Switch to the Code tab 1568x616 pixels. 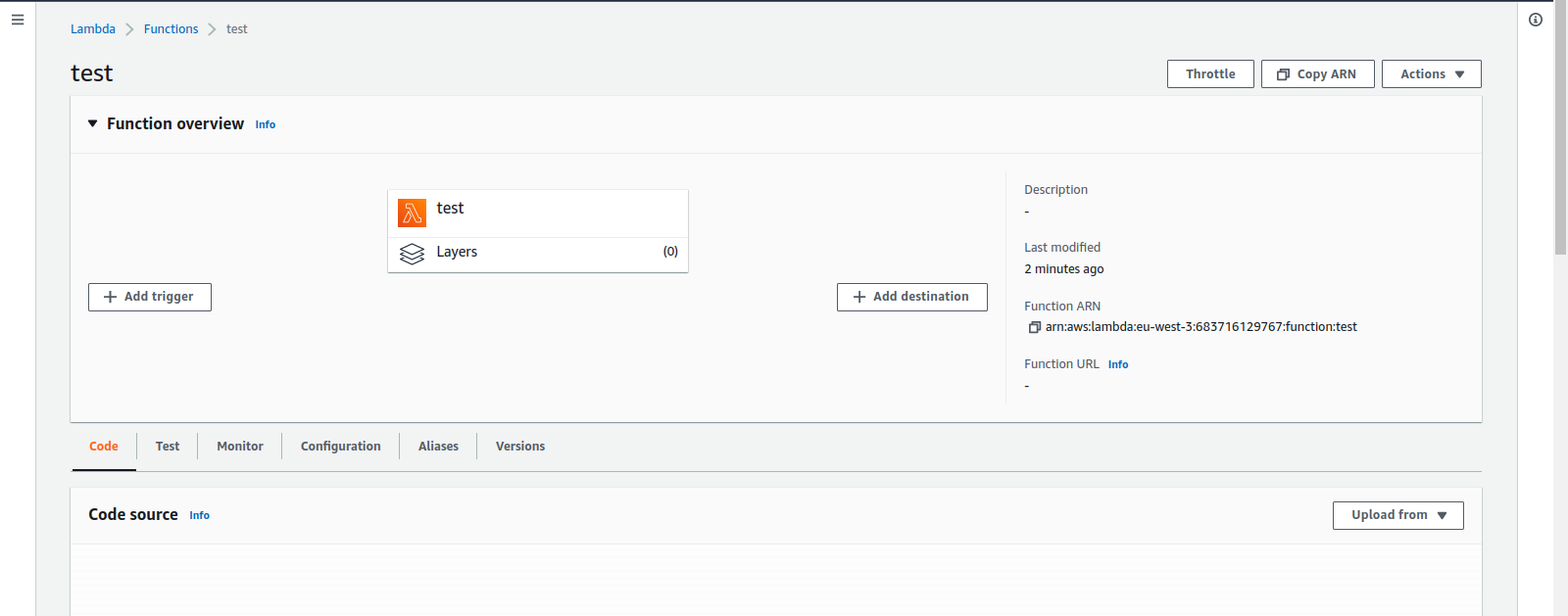104,447
